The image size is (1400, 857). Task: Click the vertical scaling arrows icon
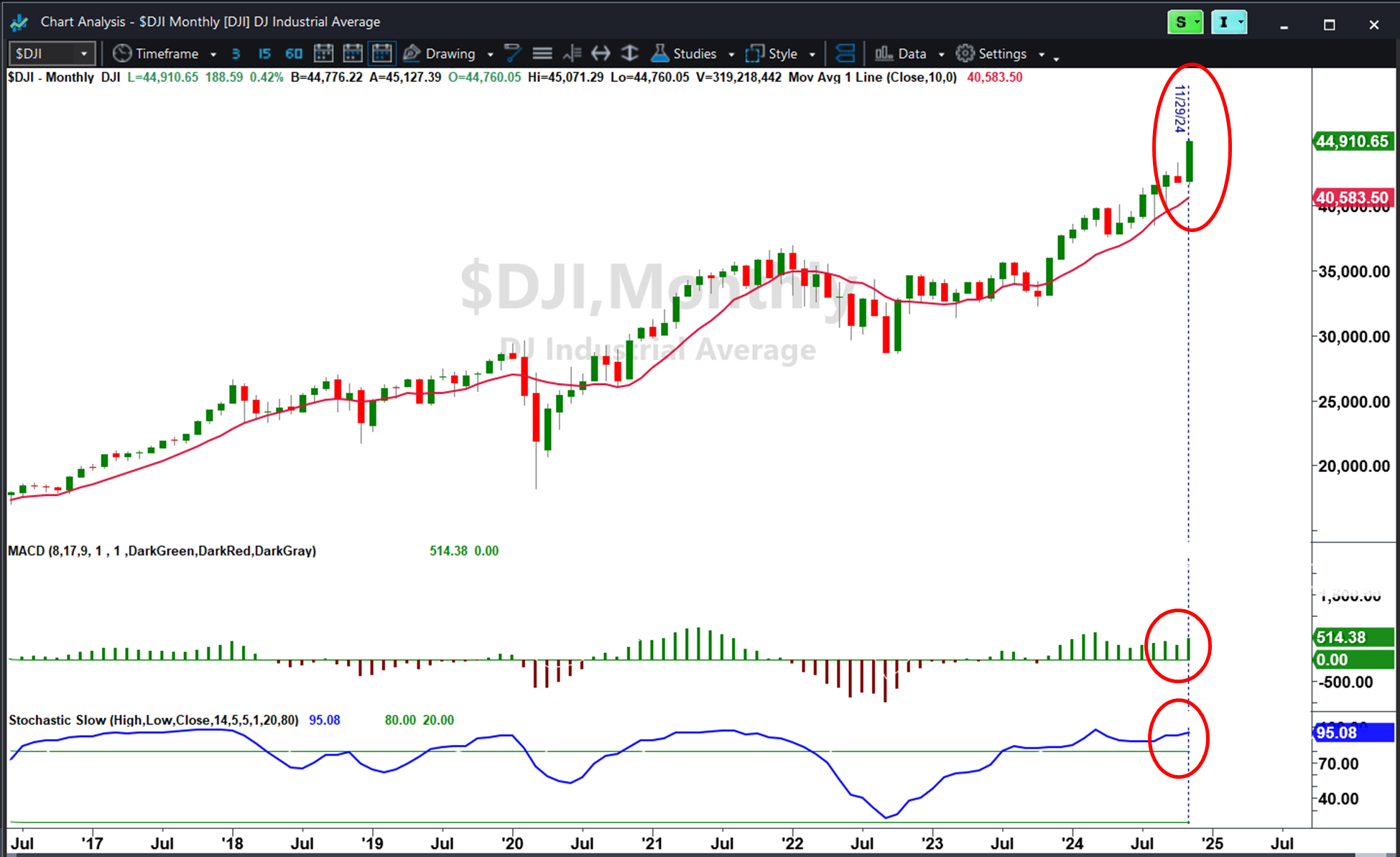[629, 53]
